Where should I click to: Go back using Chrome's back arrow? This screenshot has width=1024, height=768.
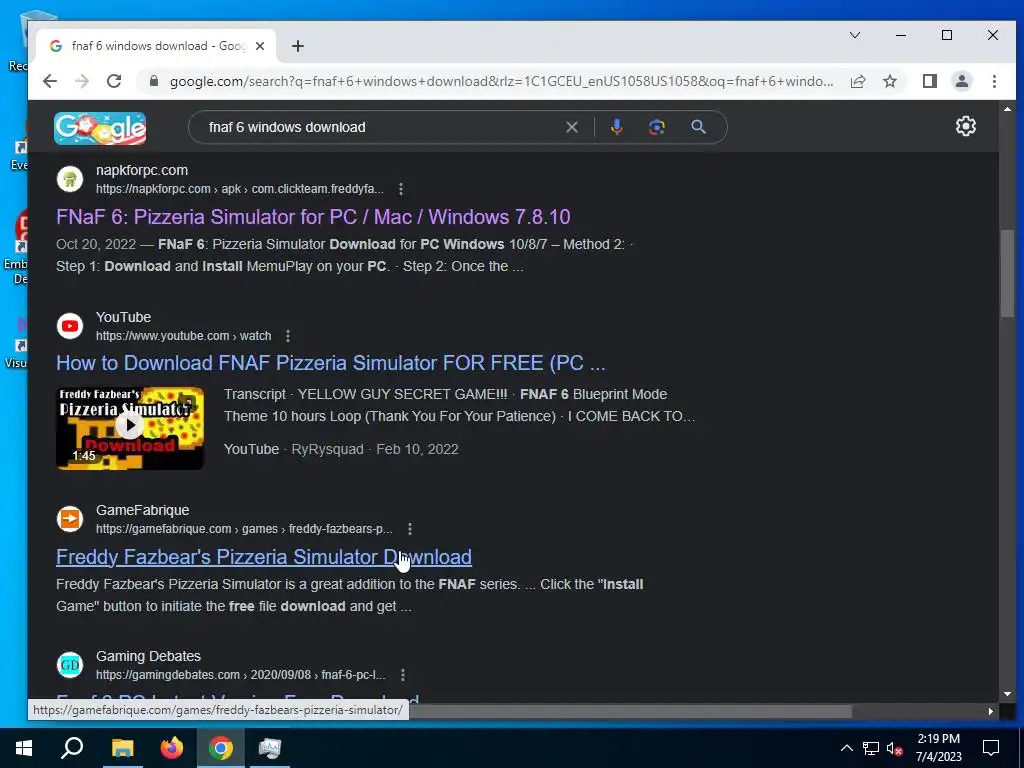click(x=50, y=81)
